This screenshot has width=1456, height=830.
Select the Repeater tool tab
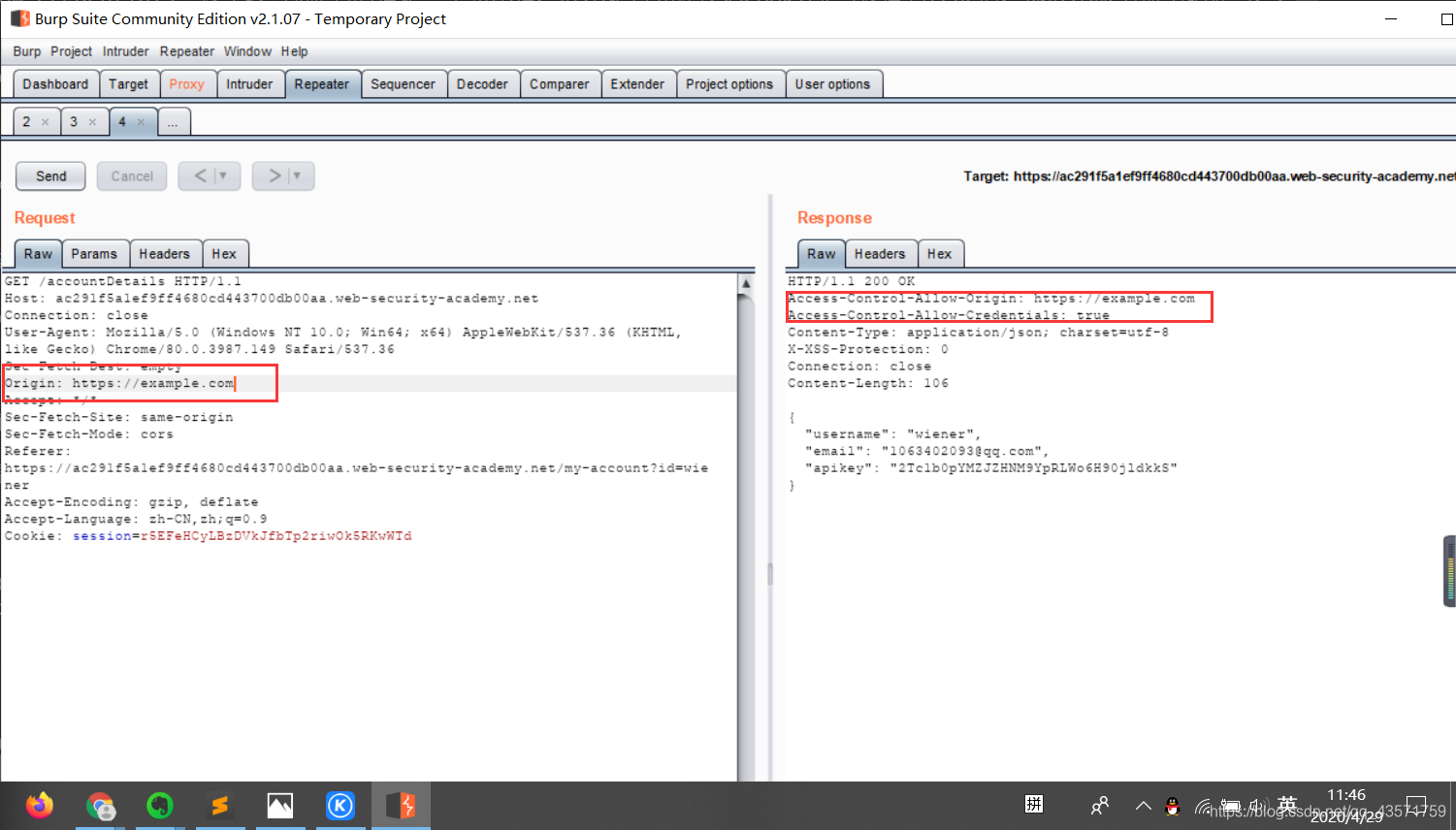point(321,84)
